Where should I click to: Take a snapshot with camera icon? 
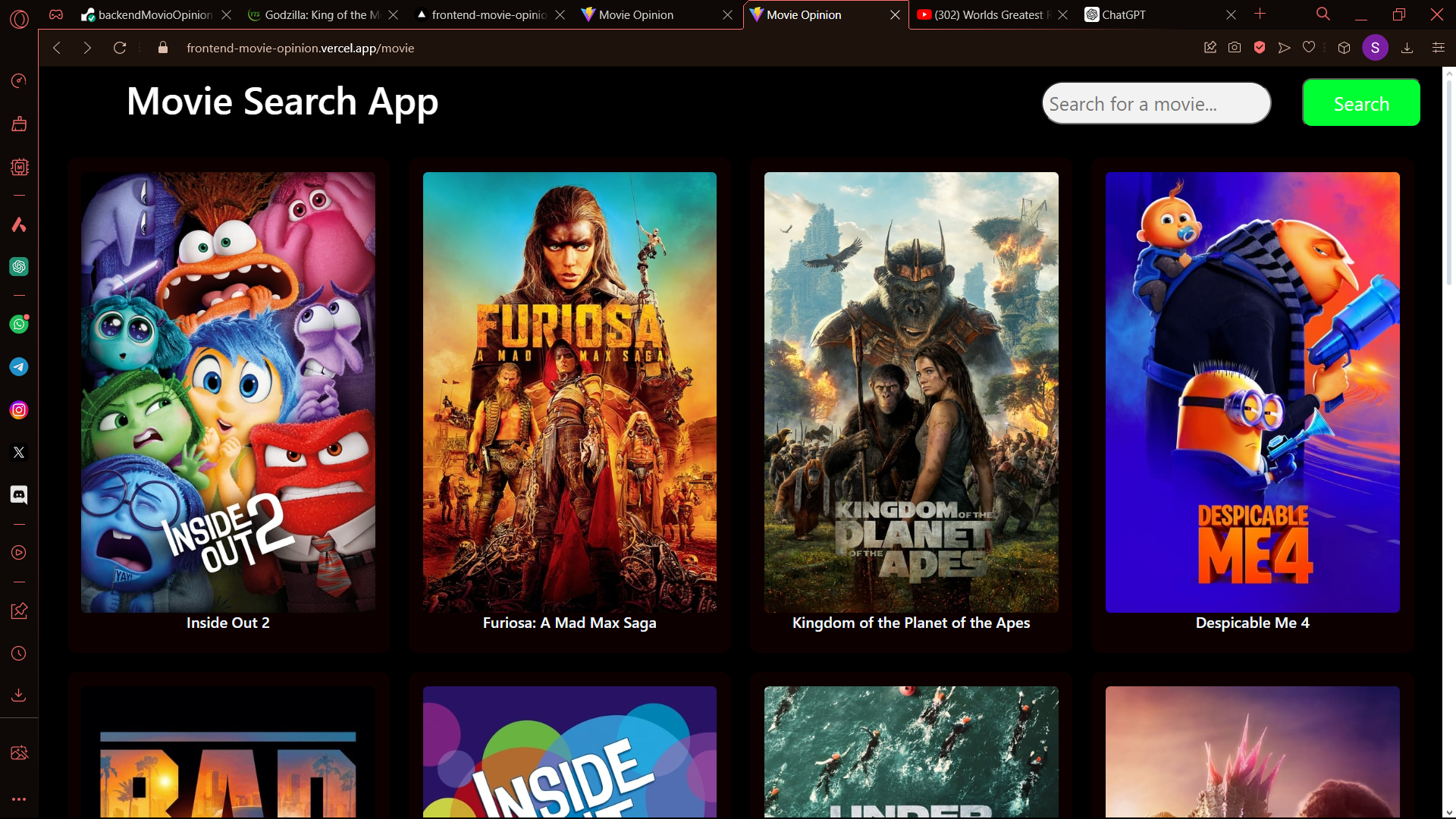pyautogui.click(x=1235, y=48)
